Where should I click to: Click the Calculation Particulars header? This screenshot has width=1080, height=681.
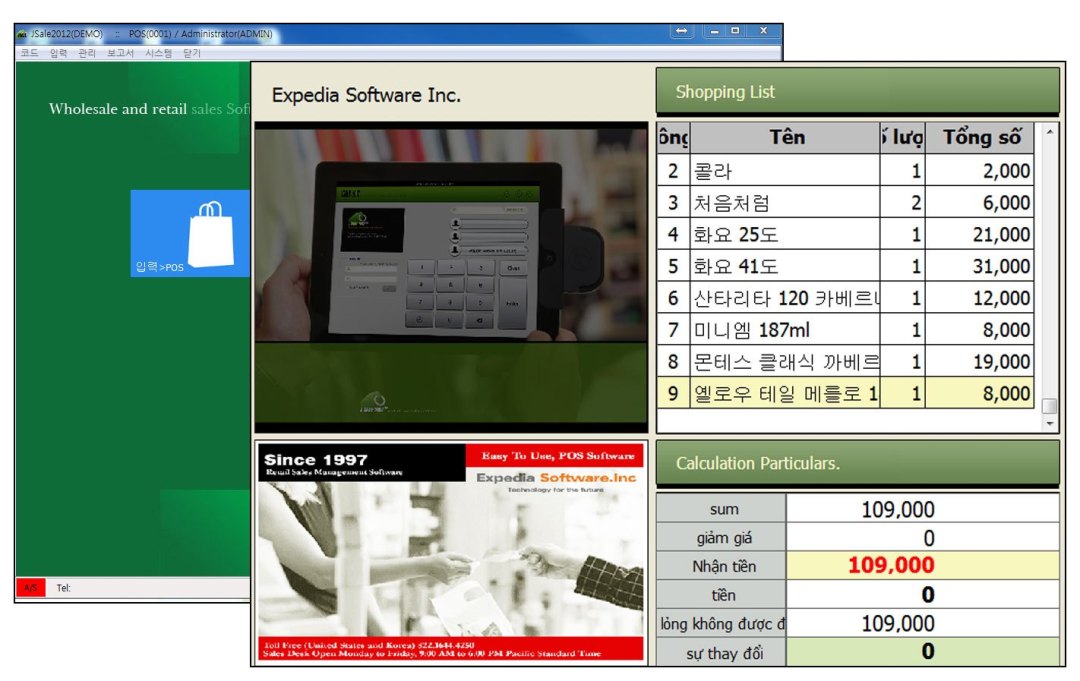tap(858, 463)
